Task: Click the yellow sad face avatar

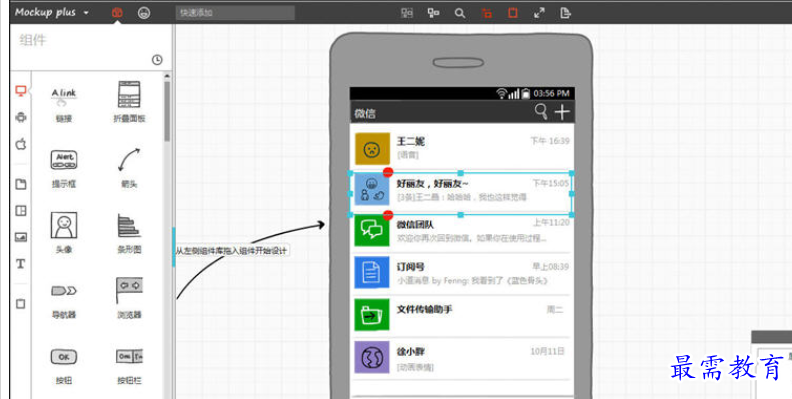Action: pos(372,148)
